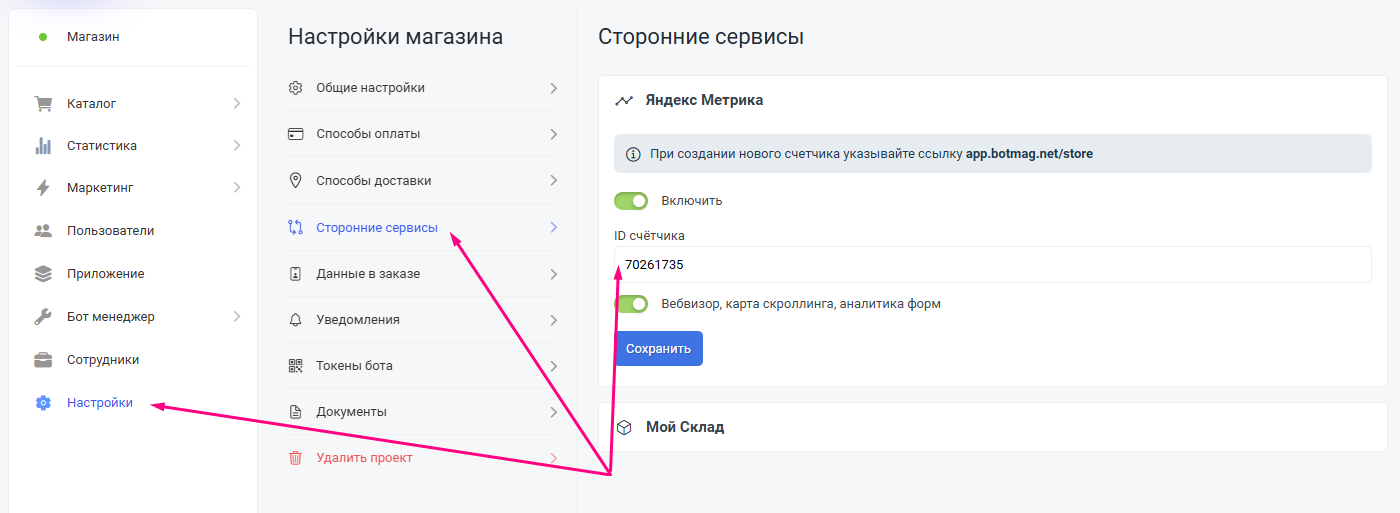
Task: Click the ID счётчика input field
Action: 990,265
